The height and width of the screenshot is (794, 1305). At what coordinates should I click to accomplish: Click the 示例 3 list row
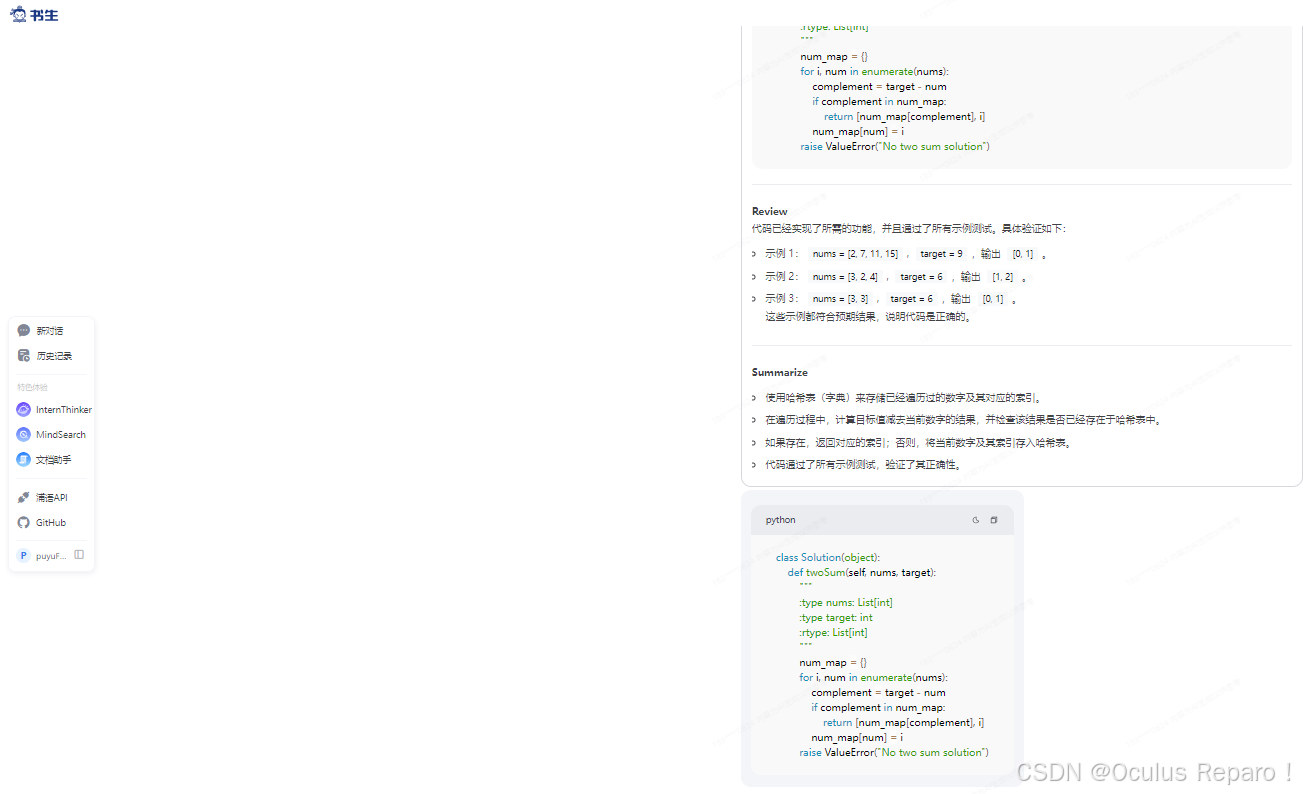tap(885, 299)
